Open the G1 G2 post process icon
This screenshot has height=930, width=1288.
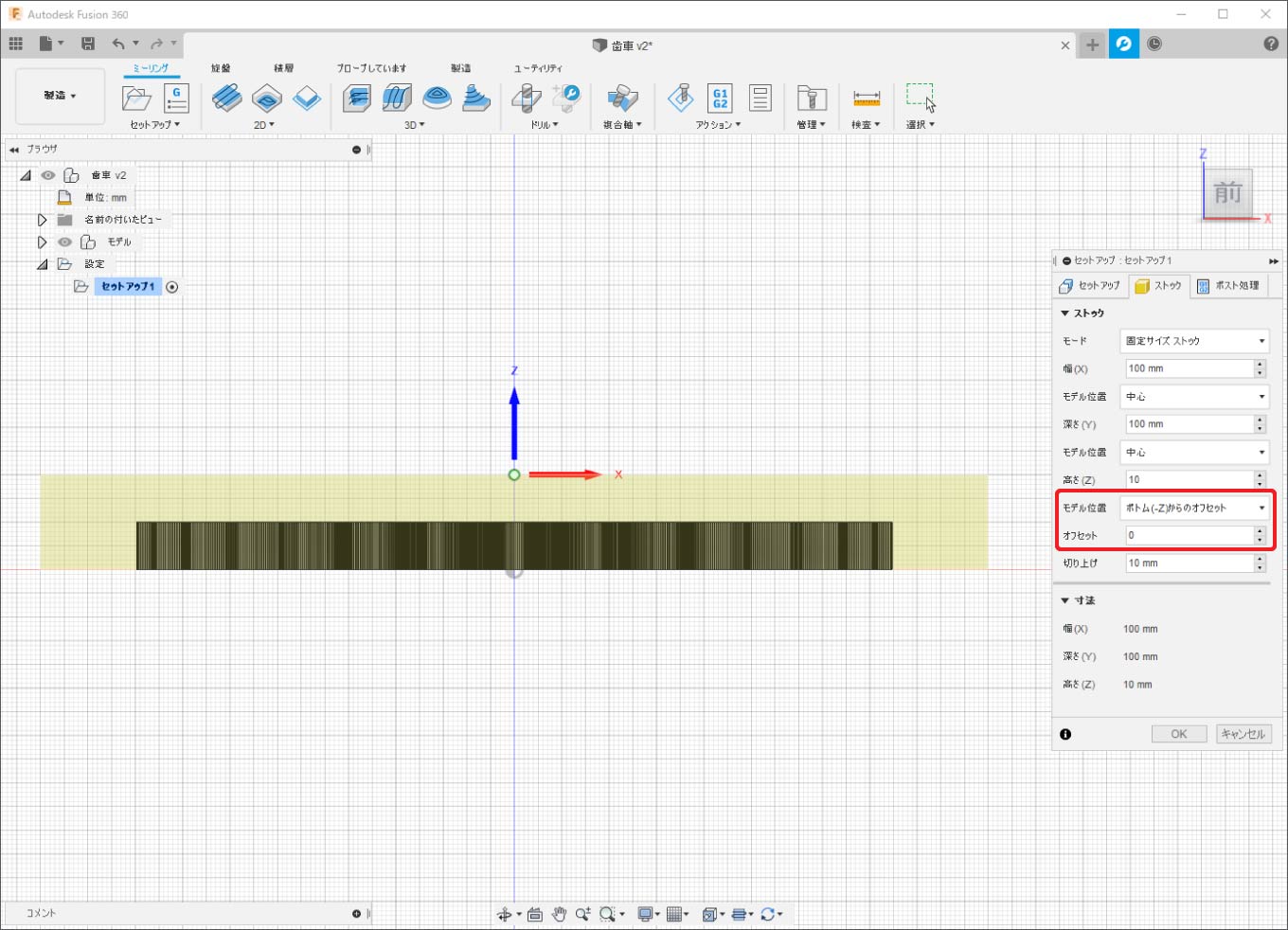[x=720, y=98]
